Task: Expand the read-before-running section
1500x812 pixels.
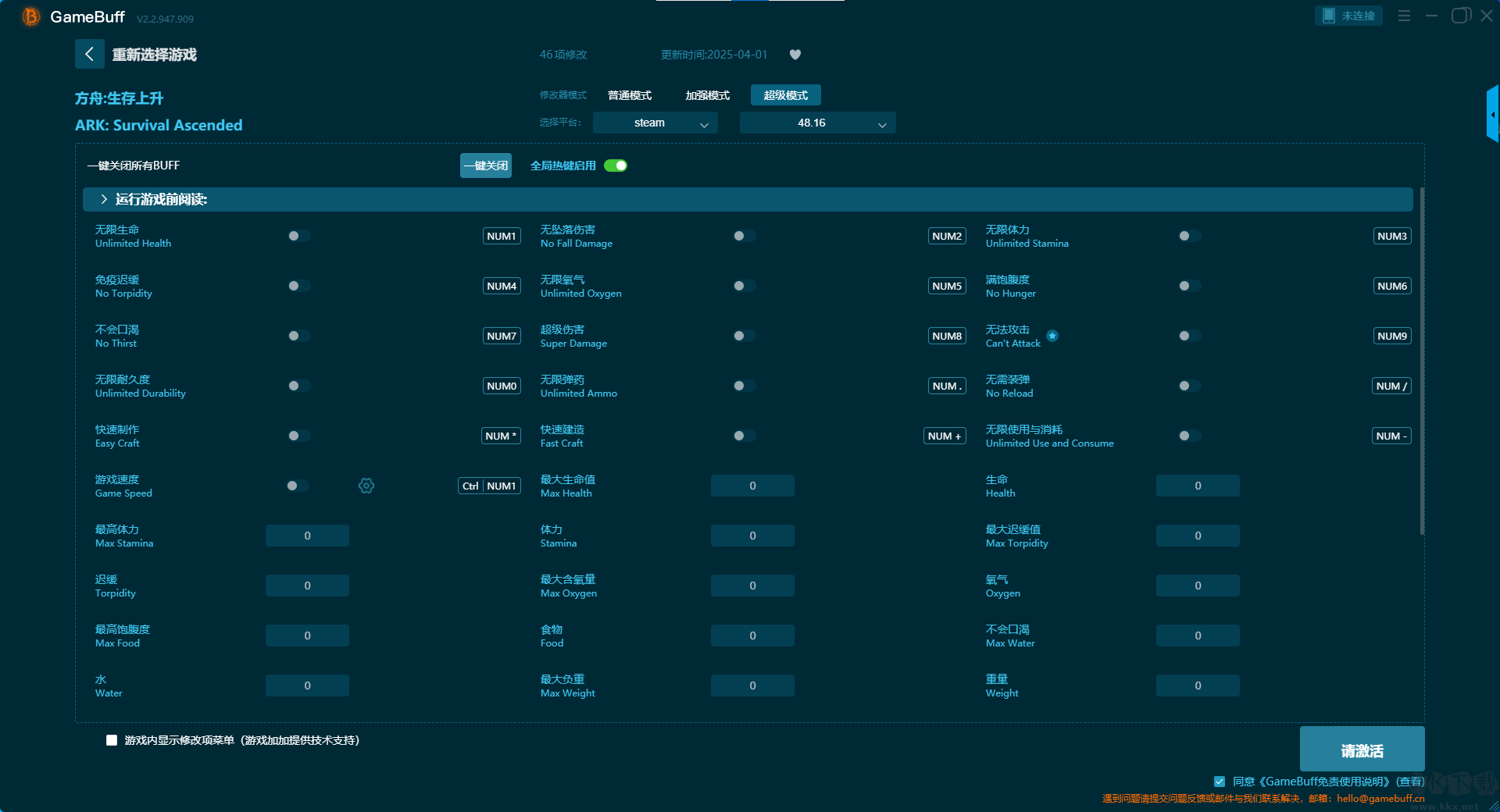Action: (x=104, y=199)
